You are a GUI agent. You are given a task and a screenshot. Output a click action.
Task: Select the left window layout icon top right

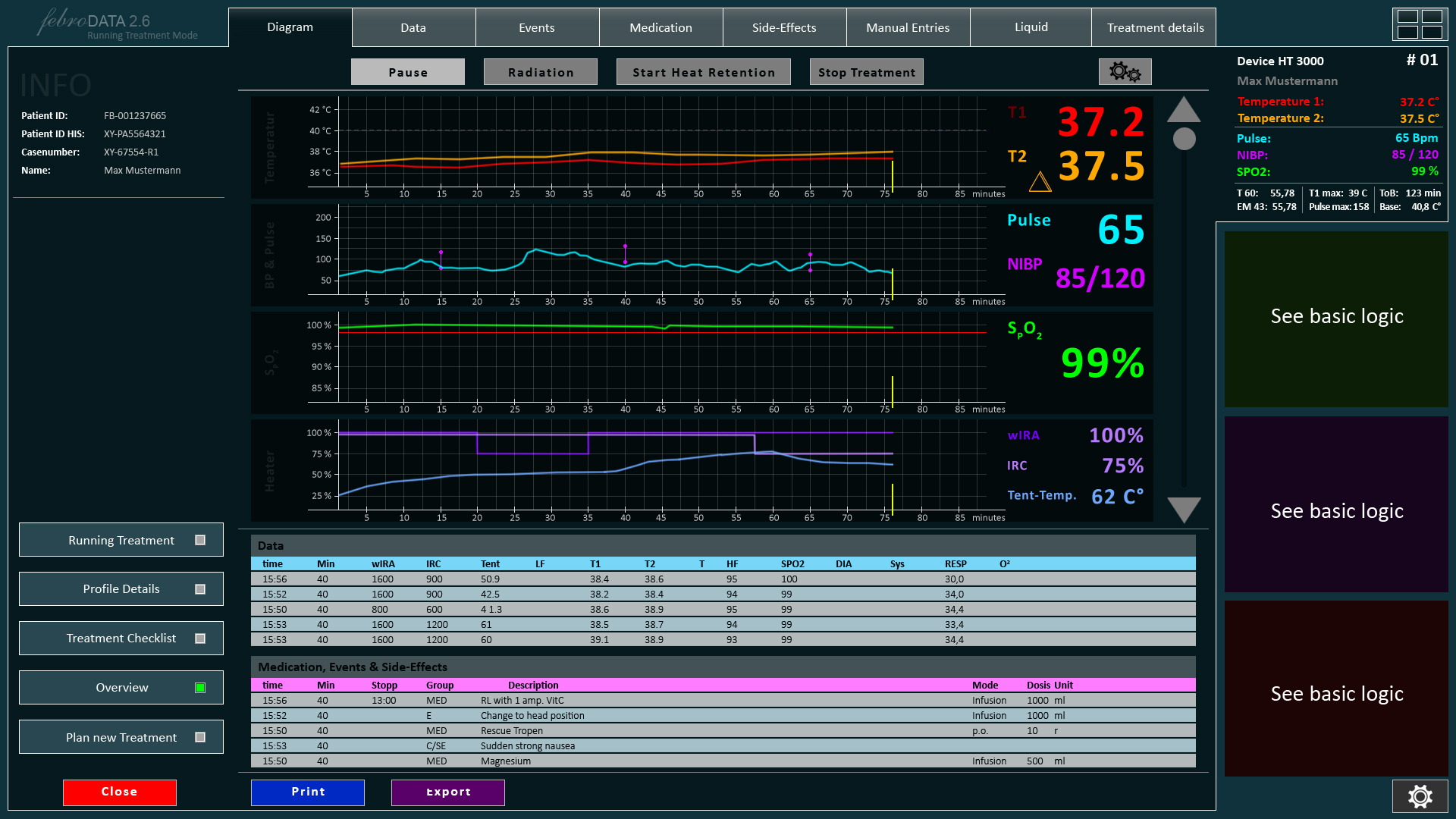pos(1407,24)
